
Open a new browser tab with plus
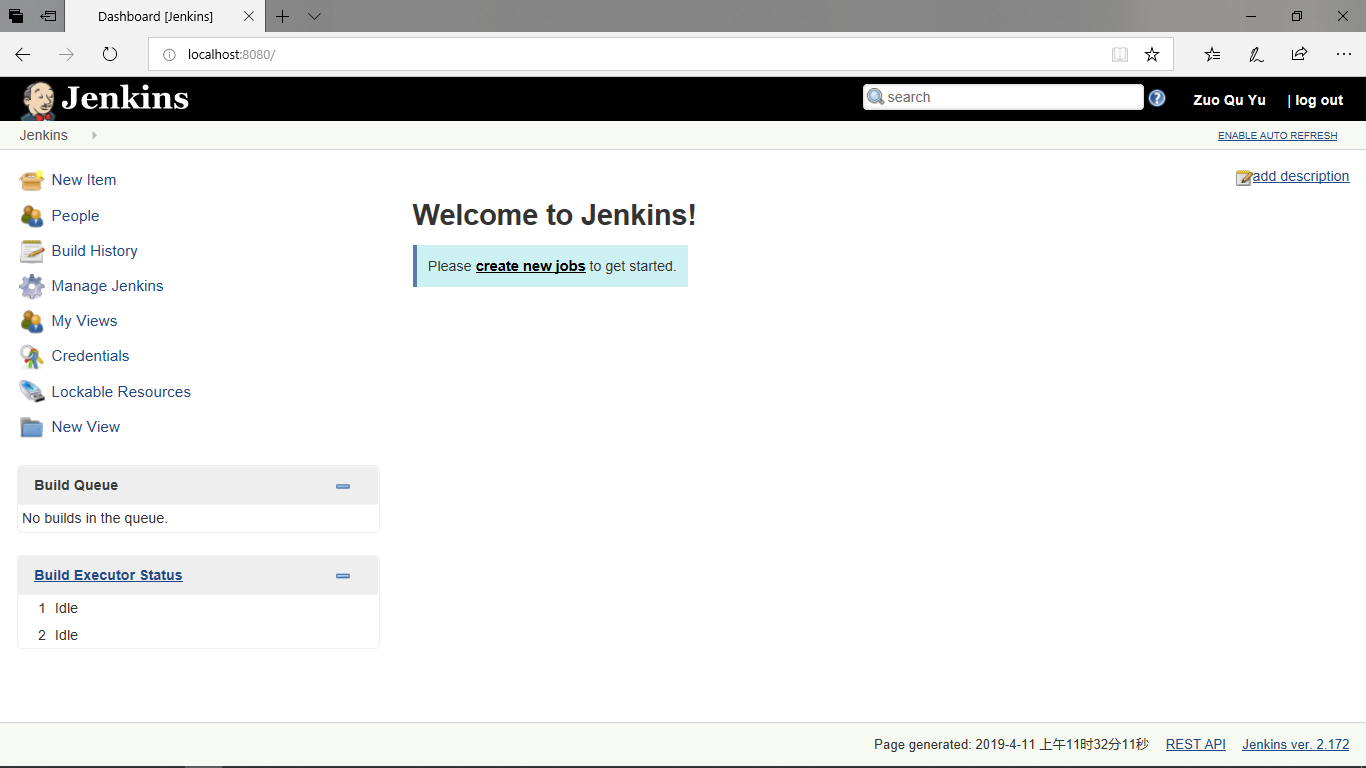click(x=283, y=16)
